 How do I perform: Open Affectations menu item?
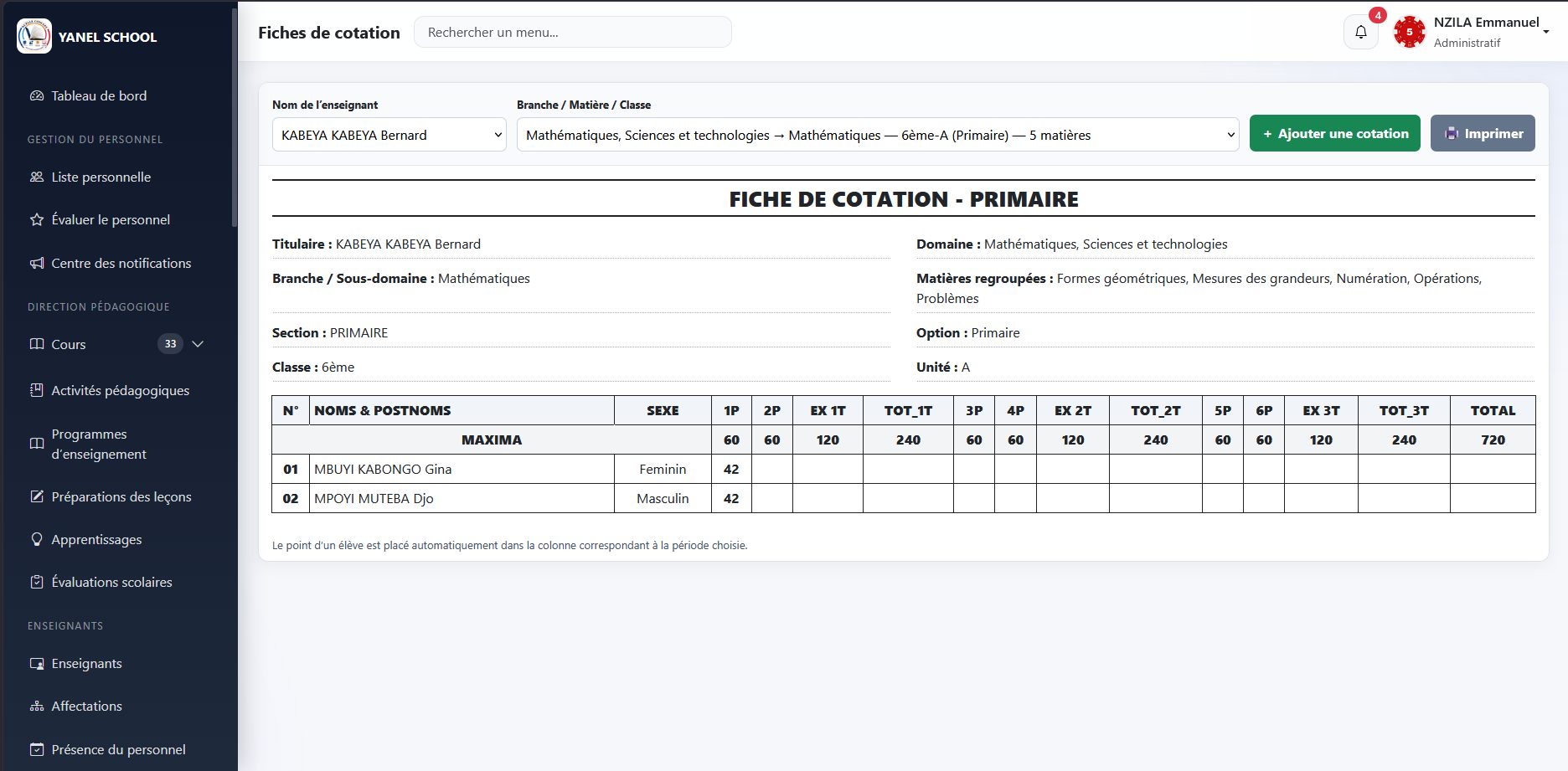[117, 706]
